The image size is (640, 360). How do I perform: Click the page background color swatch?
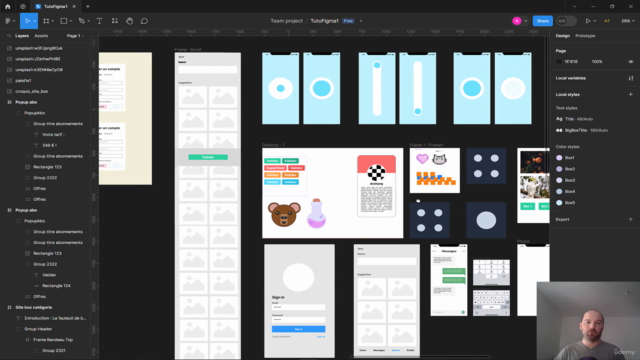[559, 62]
